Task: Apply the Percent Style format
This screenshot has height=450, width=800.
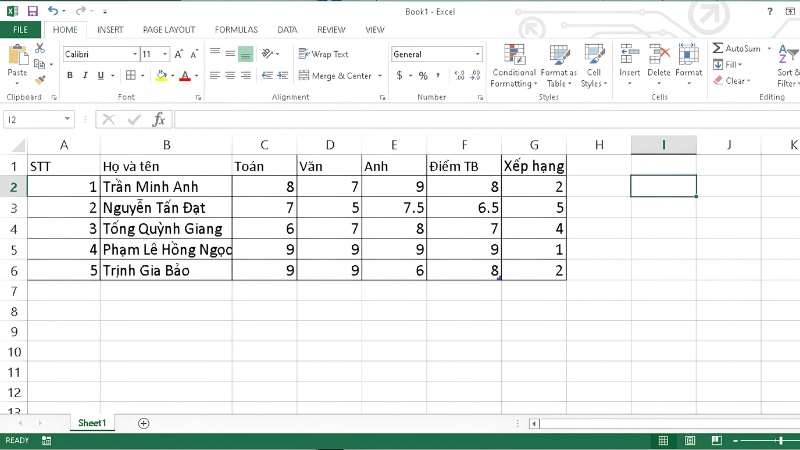Action: [x=423, y=76]
